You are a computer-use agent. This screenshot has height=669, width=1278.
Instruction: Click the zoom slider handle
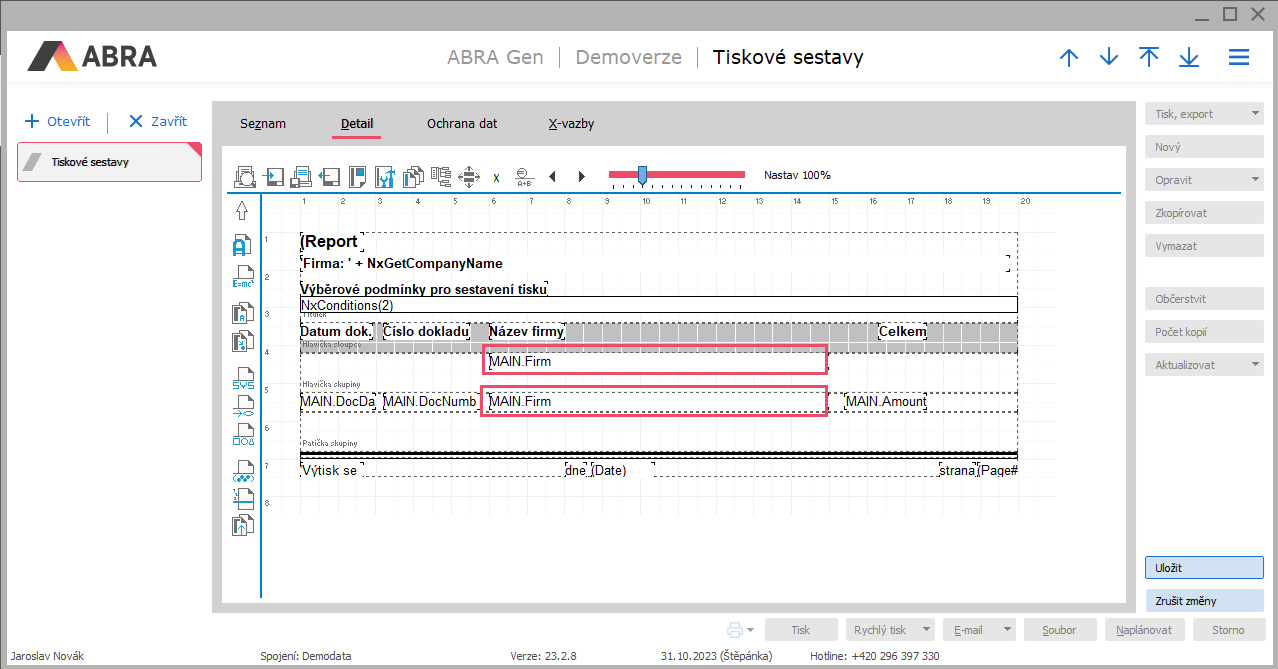click(x=642, y=175)
